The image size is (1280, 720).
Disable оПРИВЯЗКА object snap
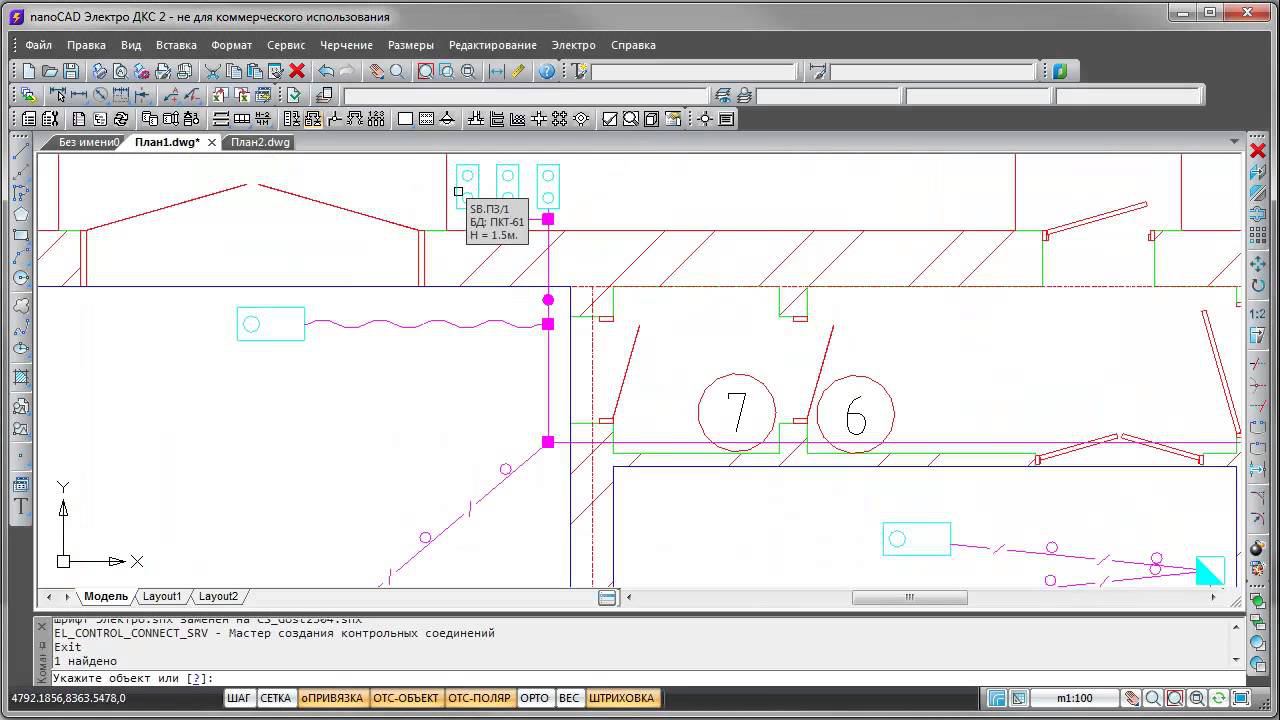[x=333, y=698]
